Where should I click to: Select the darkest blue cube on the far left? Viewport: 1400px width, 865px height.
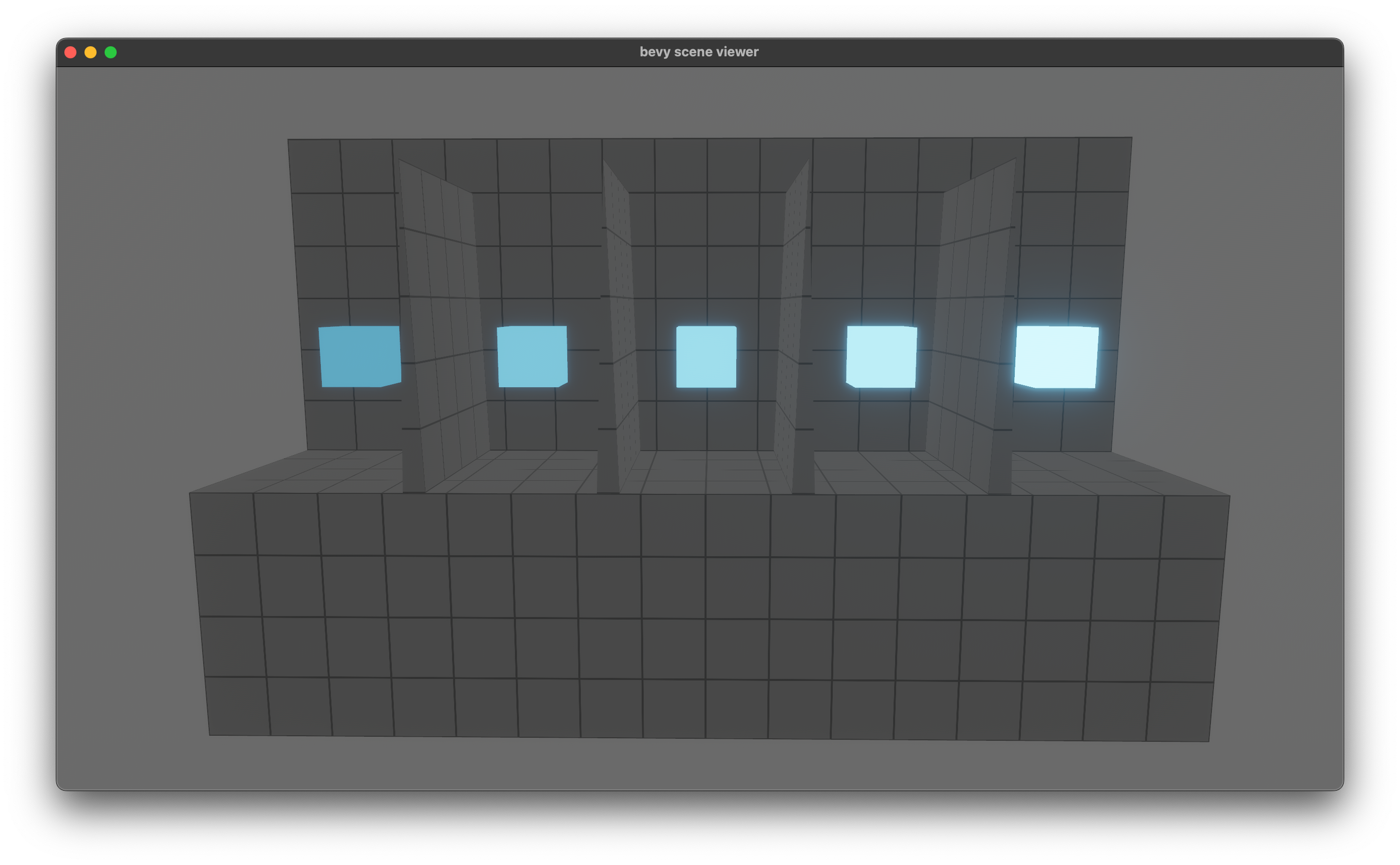click(360, 357)
